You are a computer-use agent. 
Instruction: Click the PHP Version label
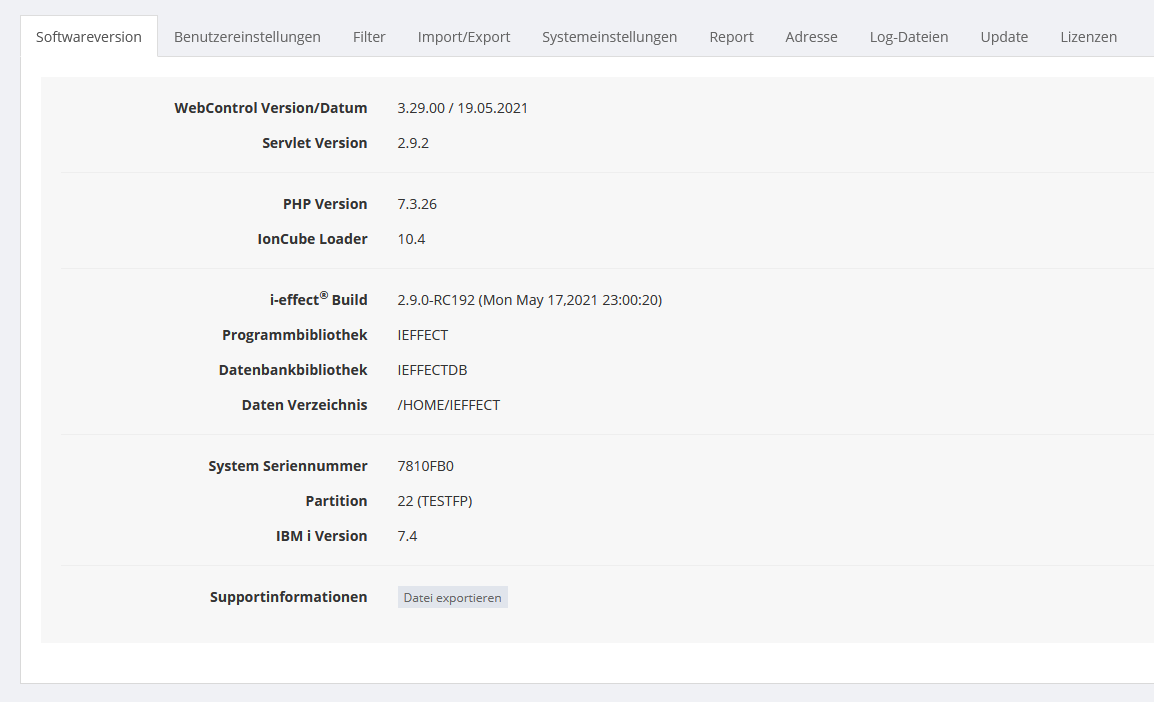point(325,205)
